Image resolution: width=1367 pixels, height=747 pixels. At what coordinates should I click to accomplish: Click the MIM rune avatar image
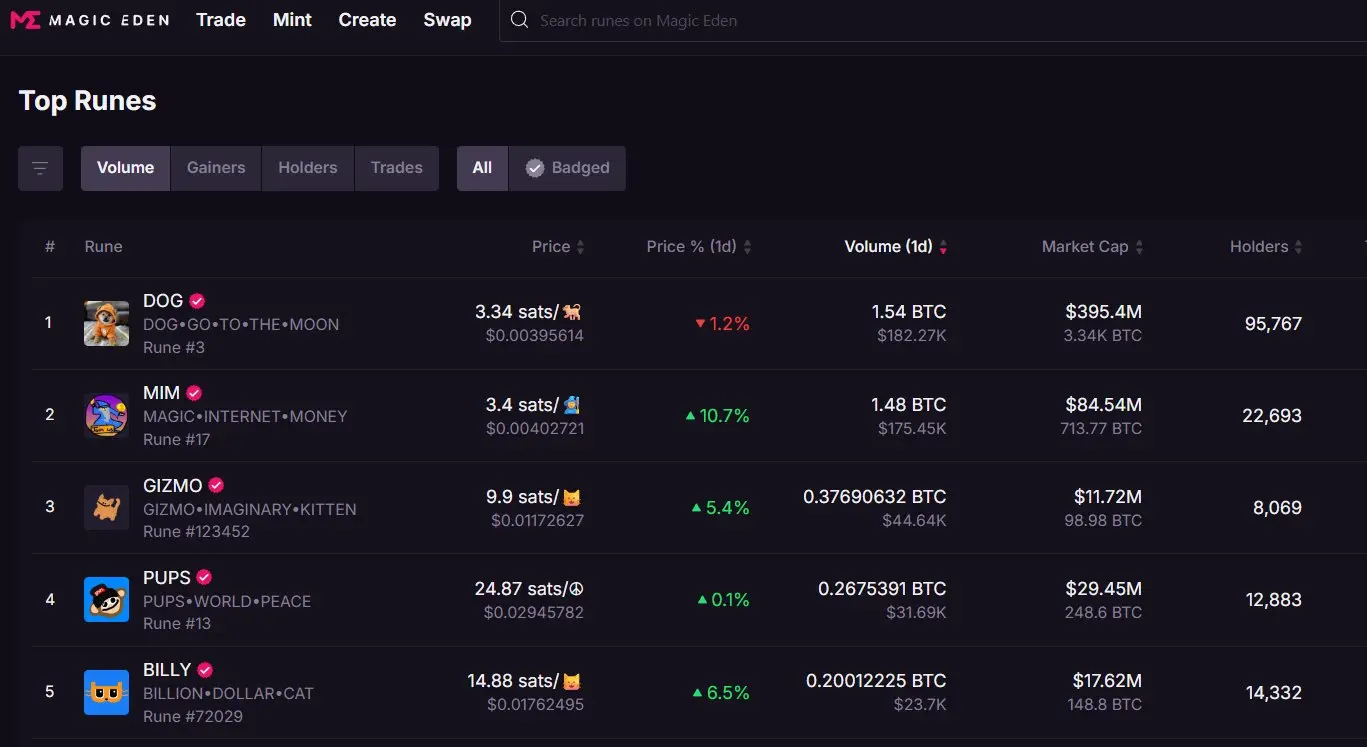pyautogui.click(x=106, y=415)
